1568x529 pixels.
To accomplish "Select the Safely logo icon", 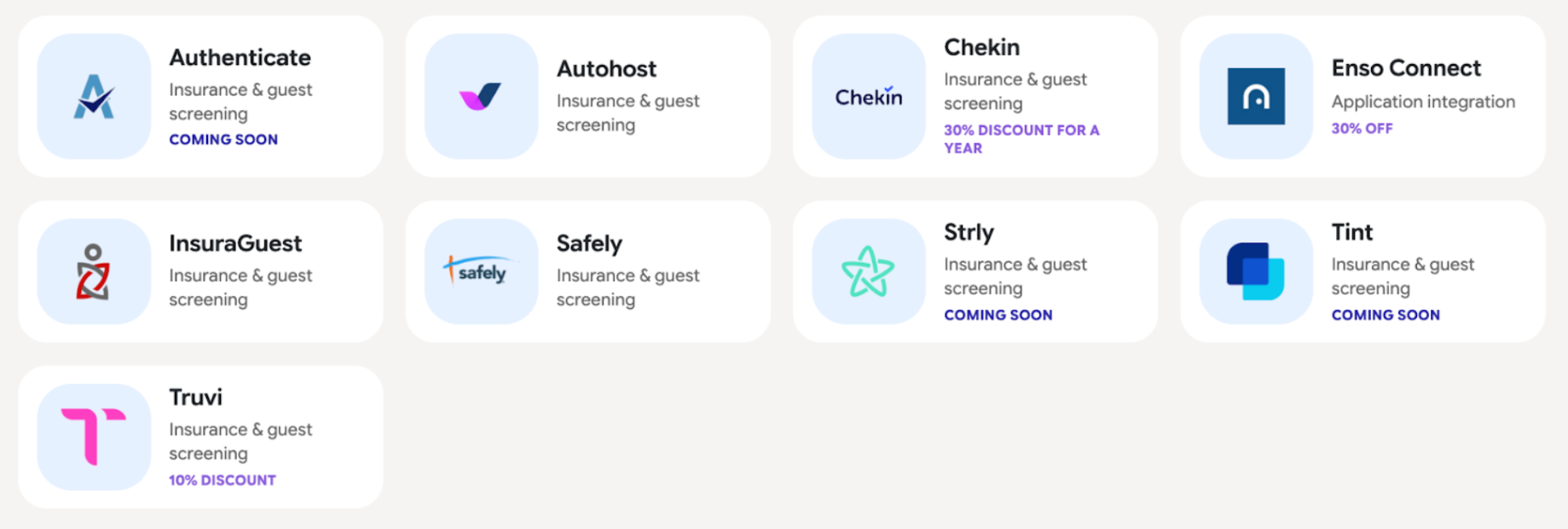I will pyautogui.click(x=480, y=270).
